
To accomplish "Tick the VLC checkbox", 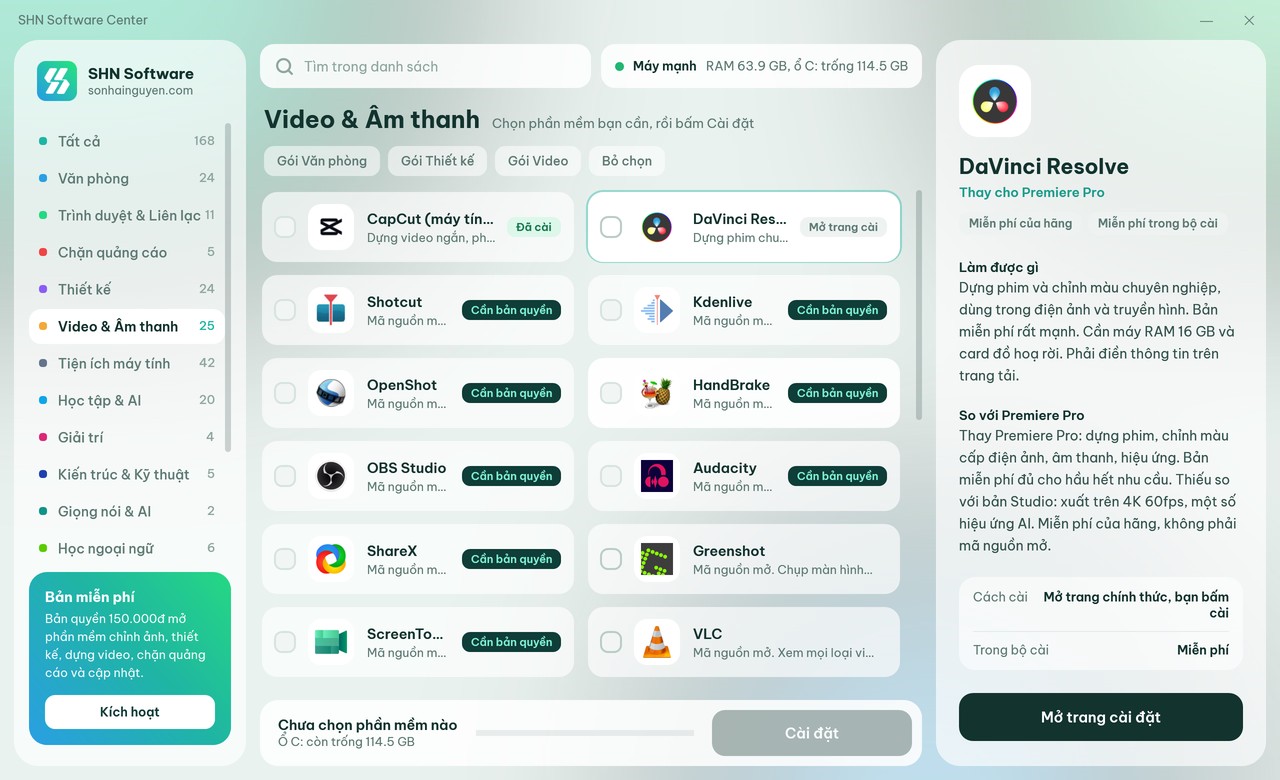I will [611, 642].
